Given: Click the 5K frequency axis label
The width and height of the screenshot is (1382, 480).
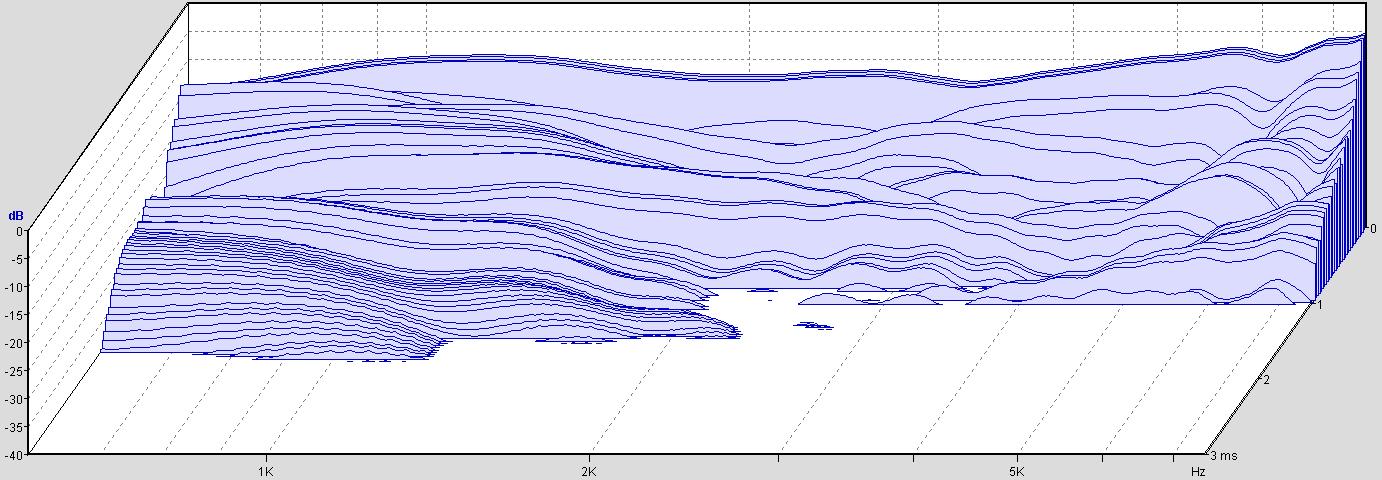Looking at the screenshot, I should [x=1017, y=470].
